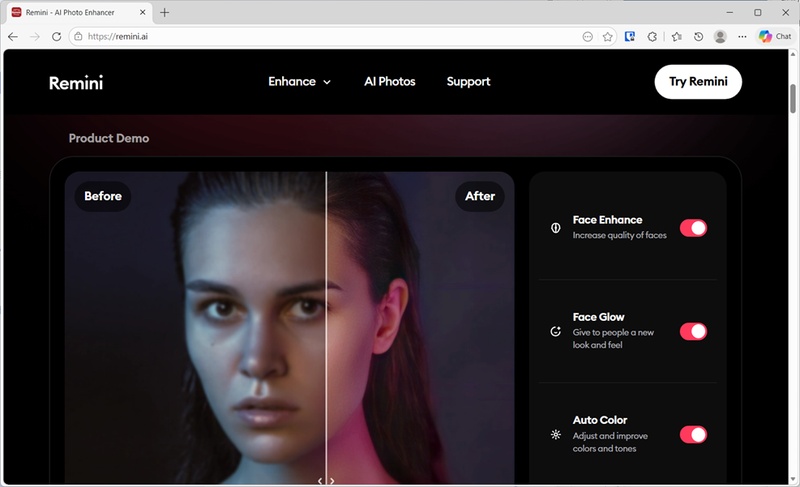Go back using the browser back arrow
Viewport: 800px width, 487px height.
(x=13, y=36)
